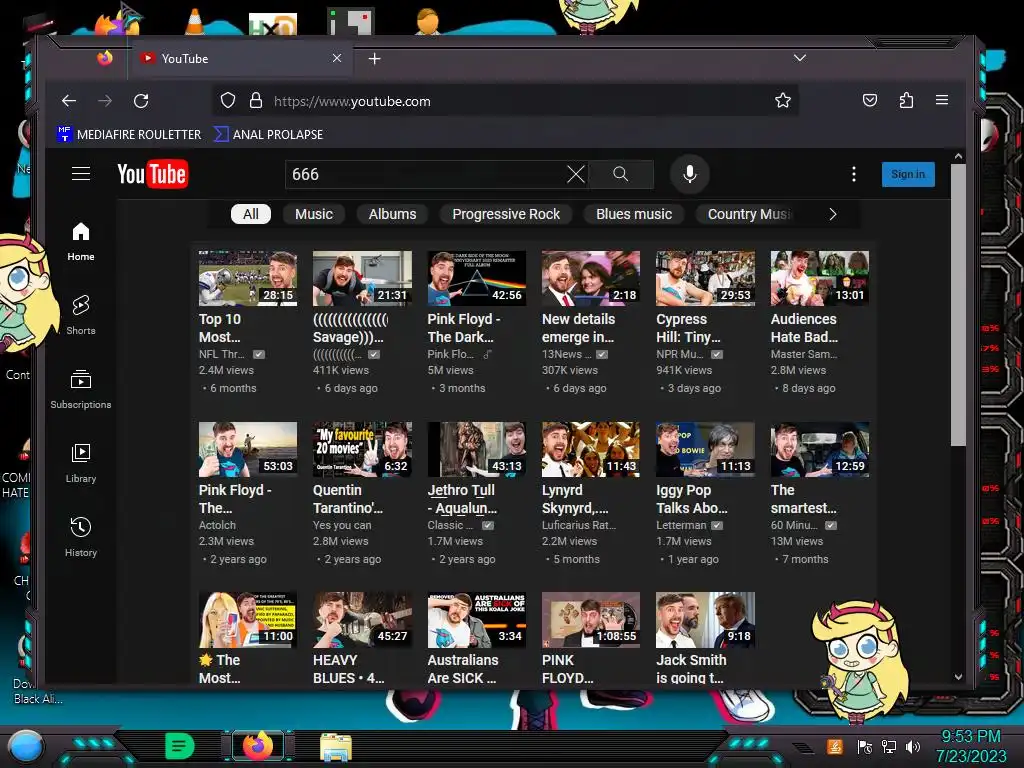Image resolution: width=1024 pixels, height=768 pixels.
Task: Click the Sign in button
Action: pos(908,174)
